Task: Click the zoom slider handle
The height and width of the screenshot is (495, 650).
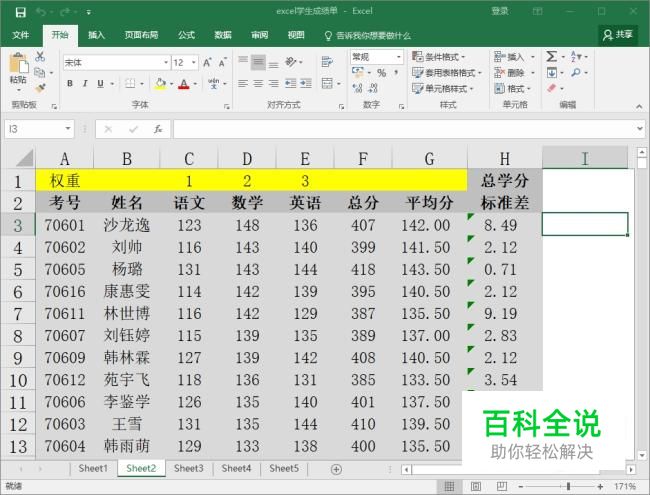Action: (x=568, y=486)
